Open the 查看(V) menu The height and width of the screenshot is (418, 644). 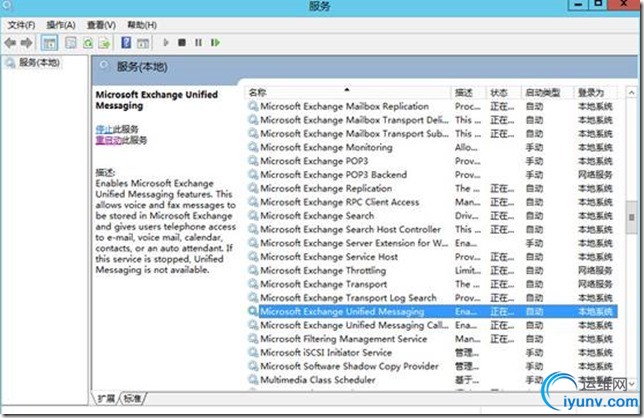101,25
